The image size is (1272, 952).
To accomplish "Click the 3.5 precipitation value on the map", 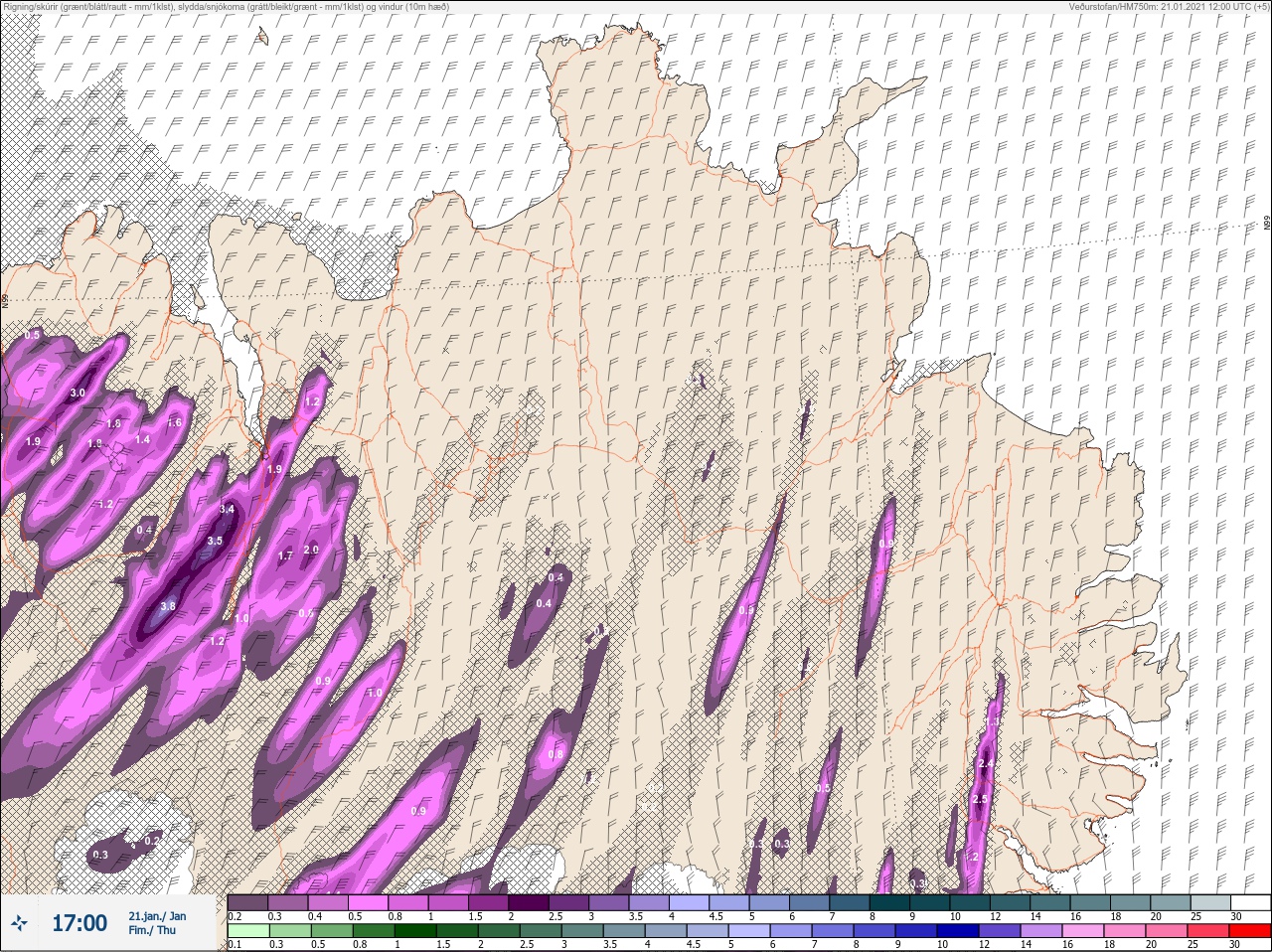I will click(215, 542).
